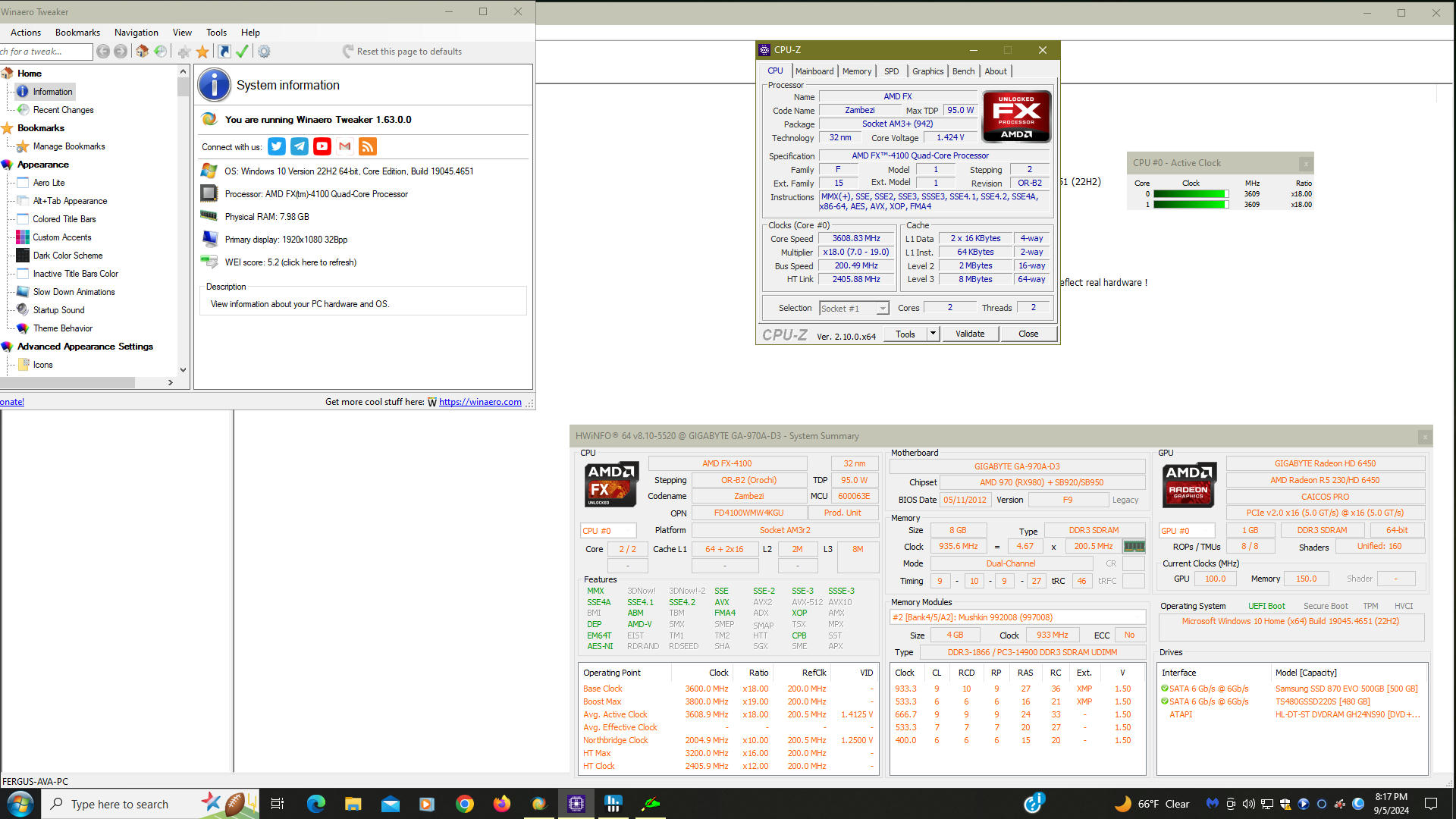Close the HWiNFO System Summary panel
Screen dimensions: 1456x819
click(1425, 437)
